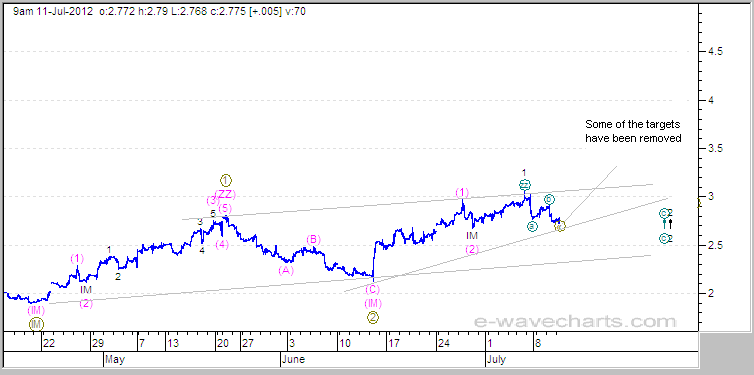Click the 'Some of the targets' annotation

click(633, 125)
